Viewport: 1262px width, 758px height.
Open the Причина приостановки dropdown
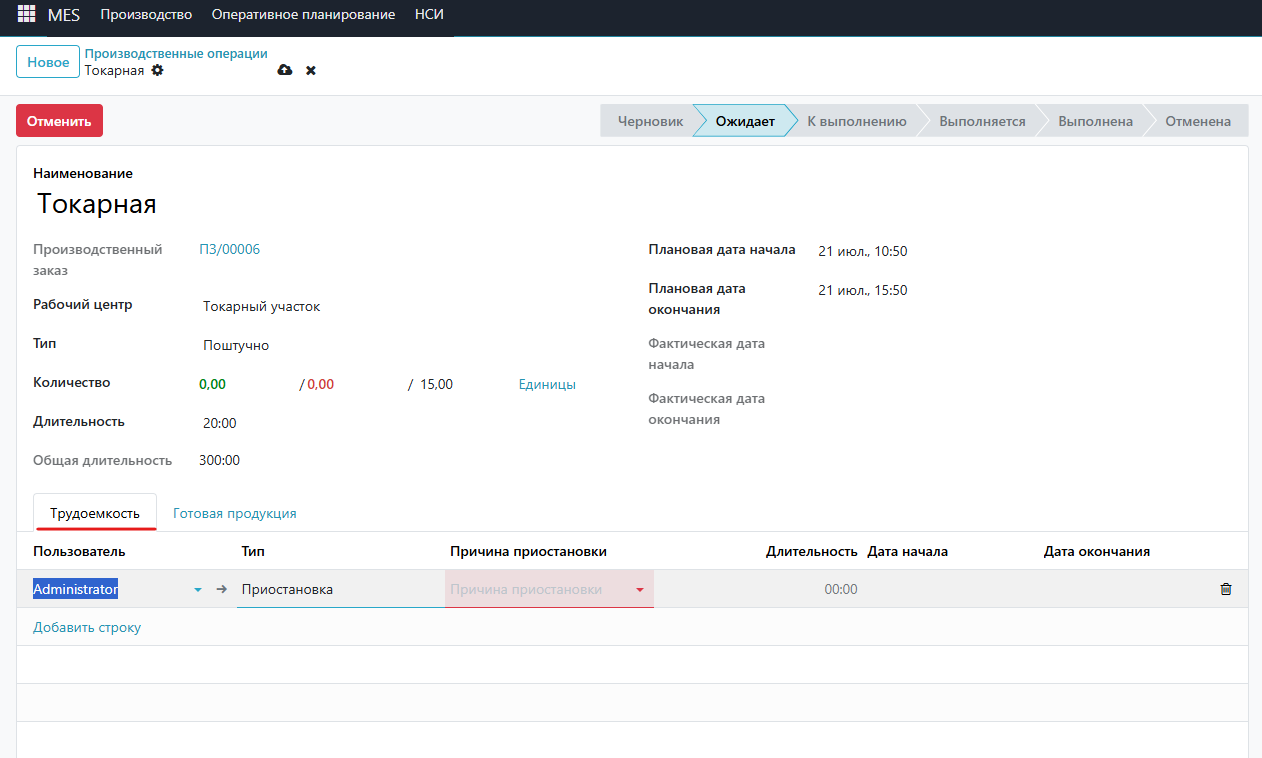(640, 590)
